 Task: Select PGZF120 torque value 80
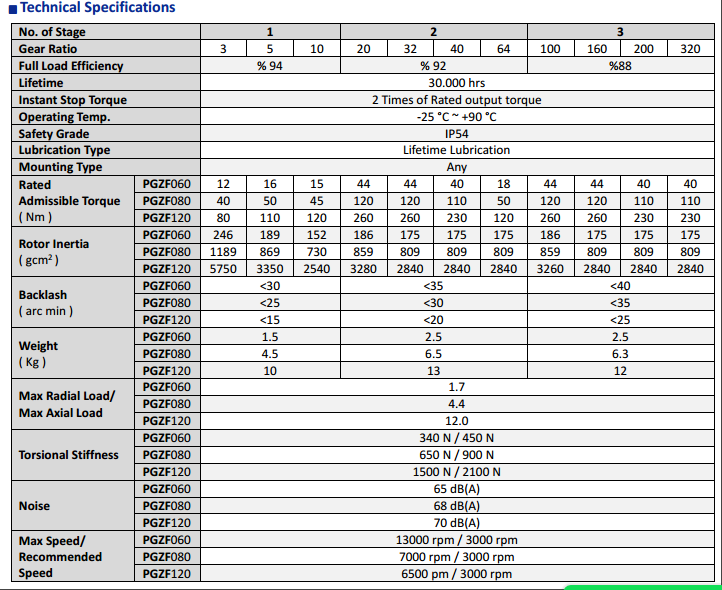(x=223, y=218)
